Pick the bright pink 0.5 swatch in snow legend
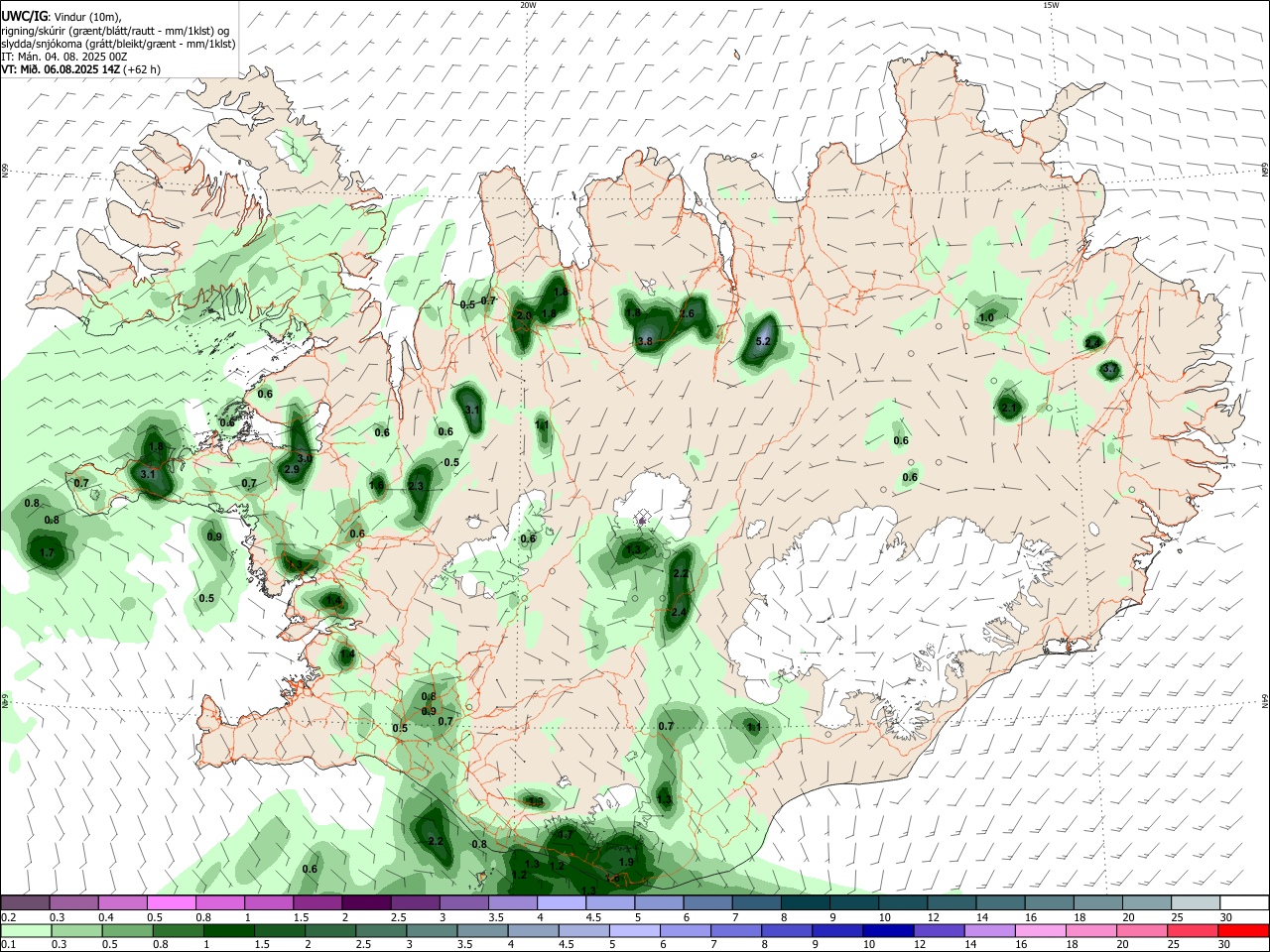The width and height of the screenshot is (1270, 952). 172,903
